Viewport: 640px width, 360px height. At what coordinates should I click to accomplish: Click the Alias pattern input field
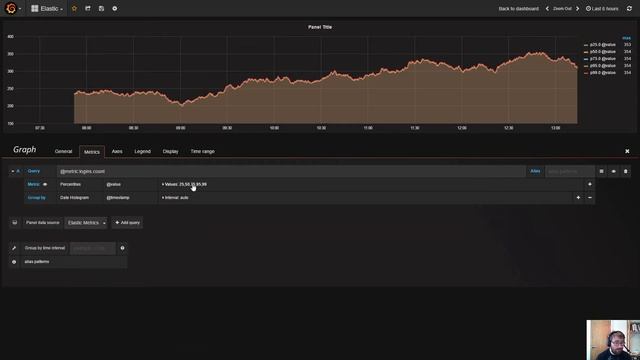point(570,171)
